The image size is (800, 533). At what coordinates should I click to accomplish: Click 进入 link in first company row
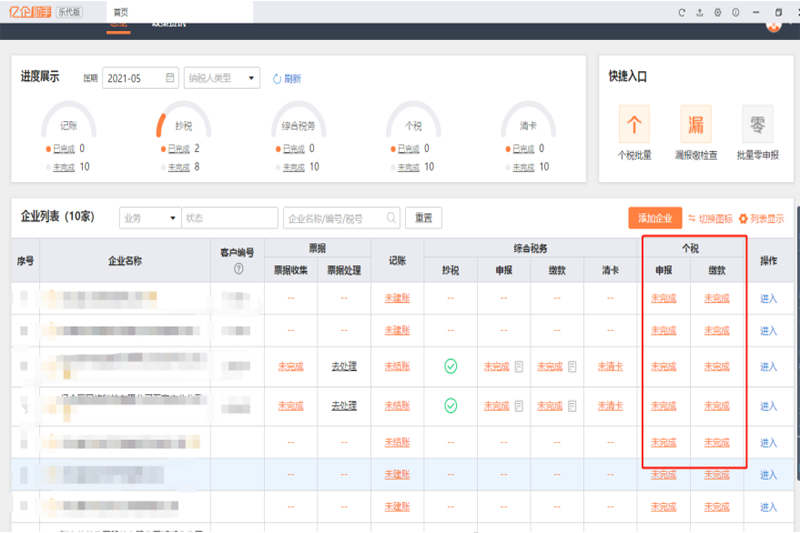[x=768, y=298]
